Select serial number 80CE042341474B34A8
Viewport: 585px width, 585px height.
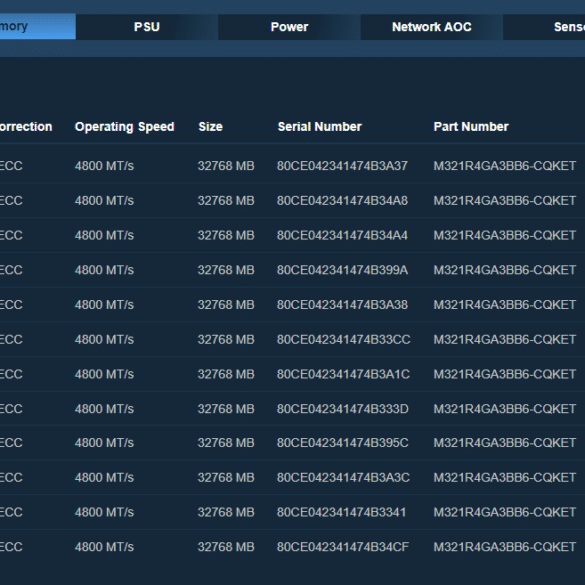[342, 201]
